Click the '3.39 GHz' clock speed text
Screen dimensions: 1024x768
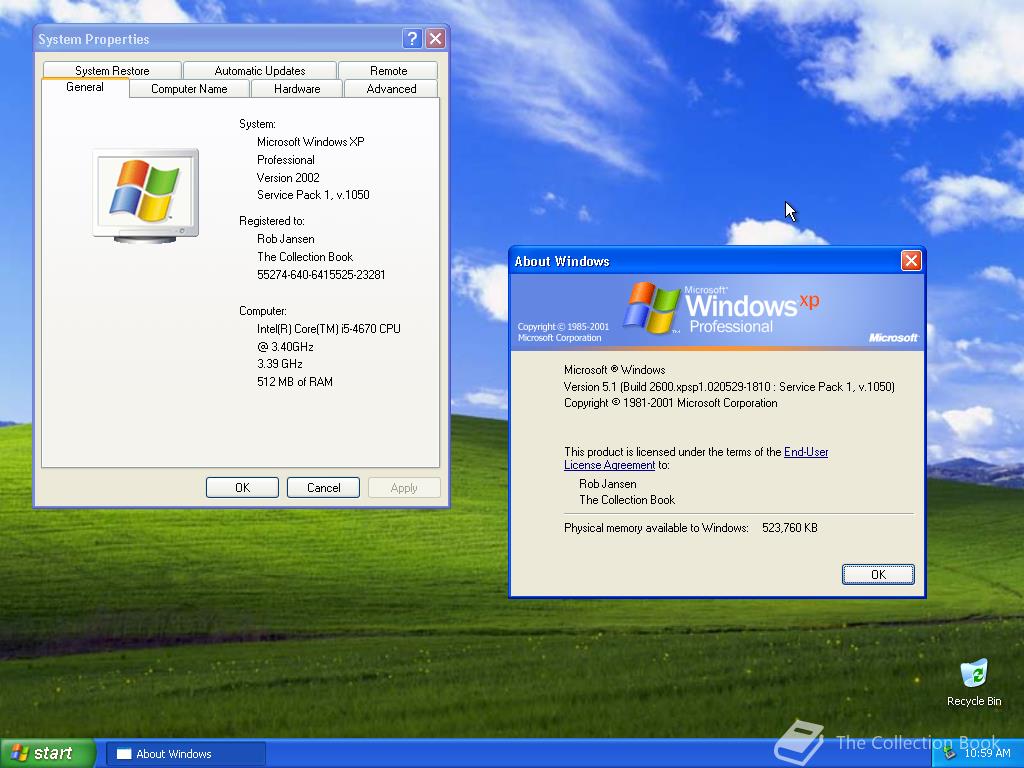tap(280, 364)
